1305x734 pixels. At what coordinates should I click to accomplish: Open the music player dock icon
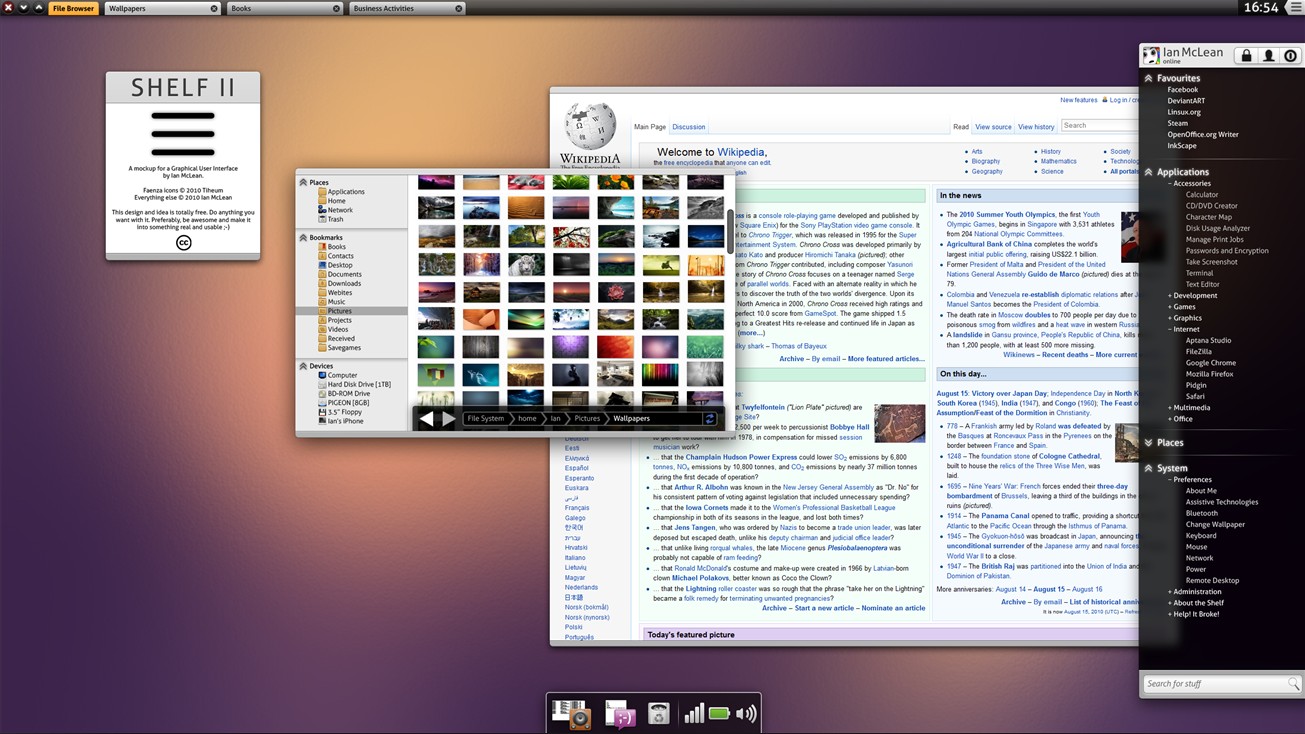click(x=572, y=714)
